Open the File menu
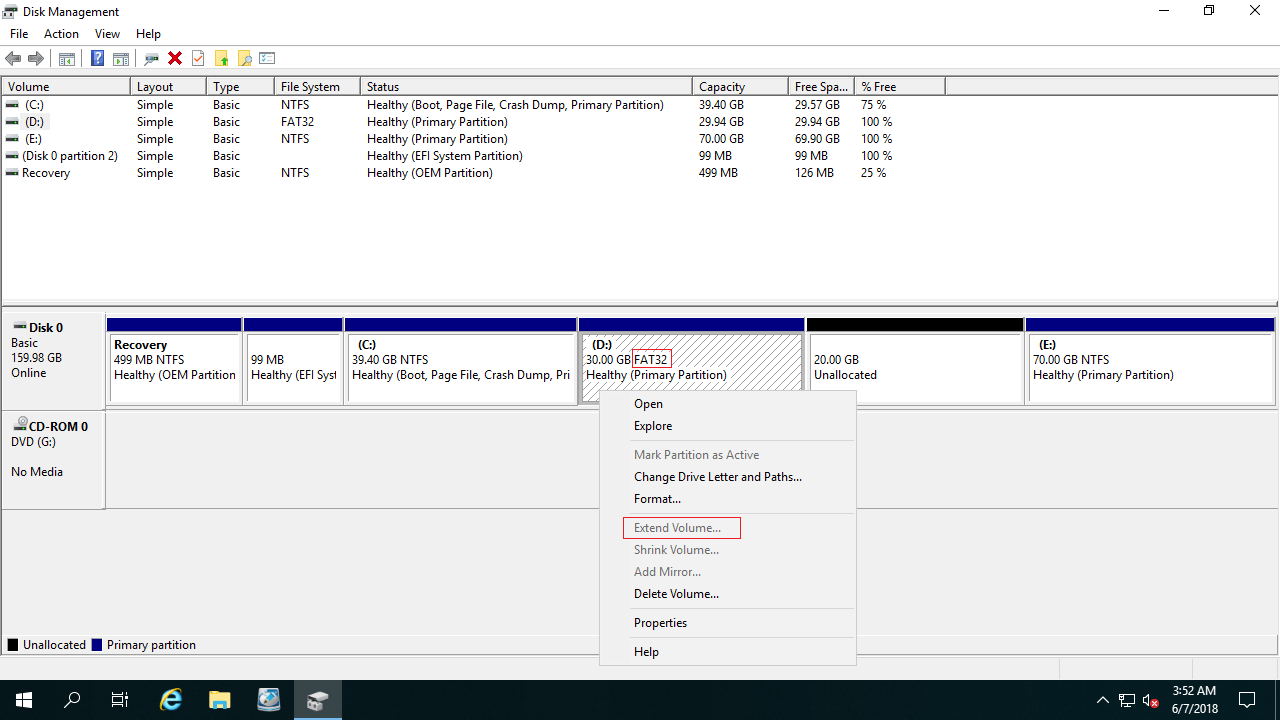This screenshot has height=720, width=1280. pyautogui.click(x=19, y=34)
